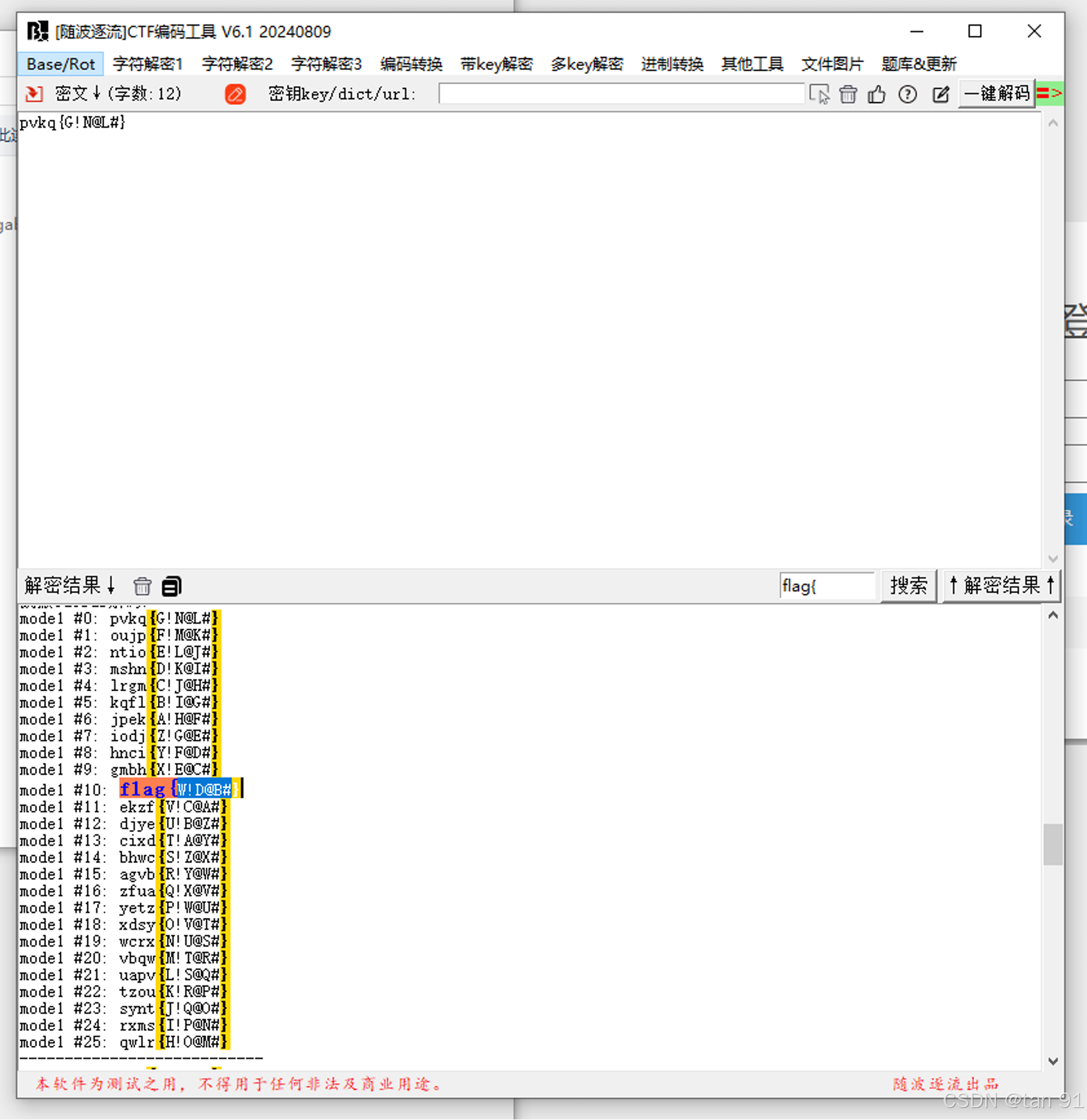Click the 搜索 button
This screenshot has height=1120, width=1087.
[x=908, y=585]
